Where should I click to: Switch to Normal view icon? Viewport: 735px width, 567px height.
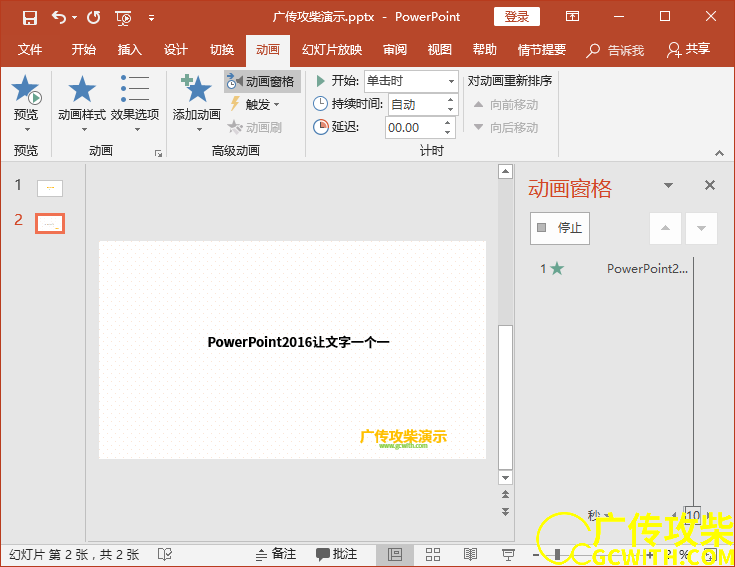(x=395, y=555)
